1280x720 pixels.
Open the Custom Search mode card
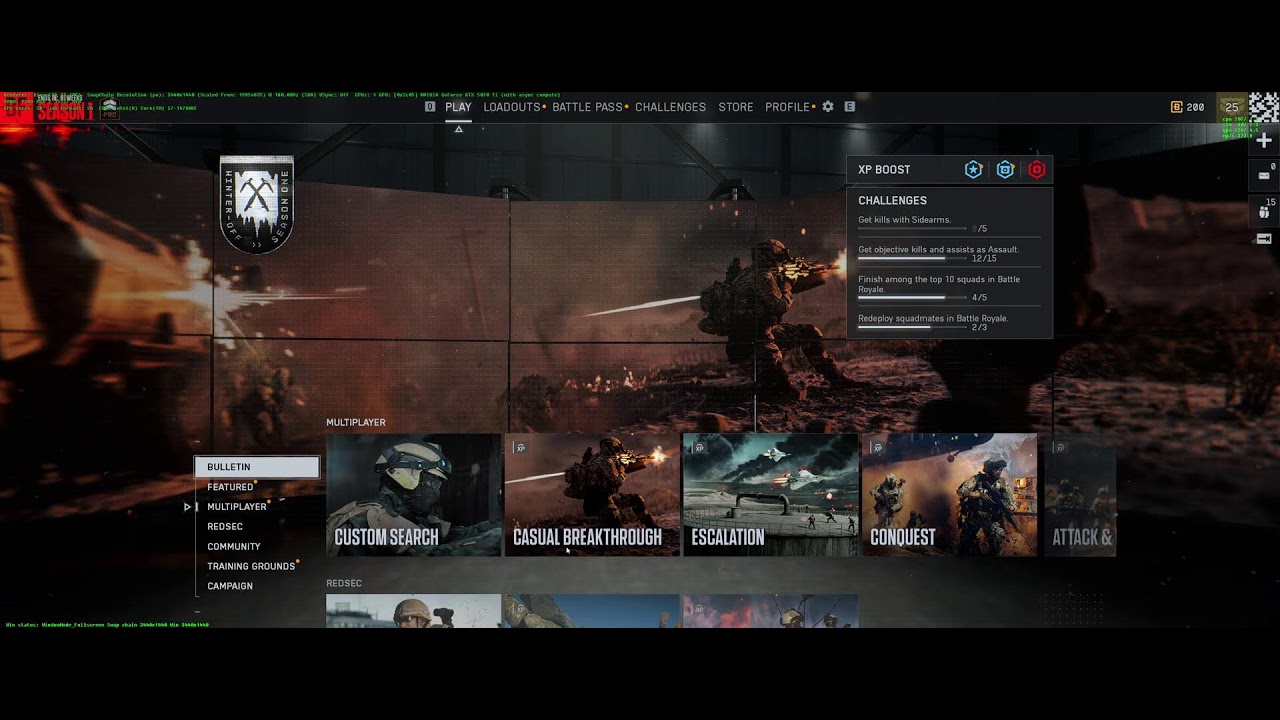[x=414, y=495]
